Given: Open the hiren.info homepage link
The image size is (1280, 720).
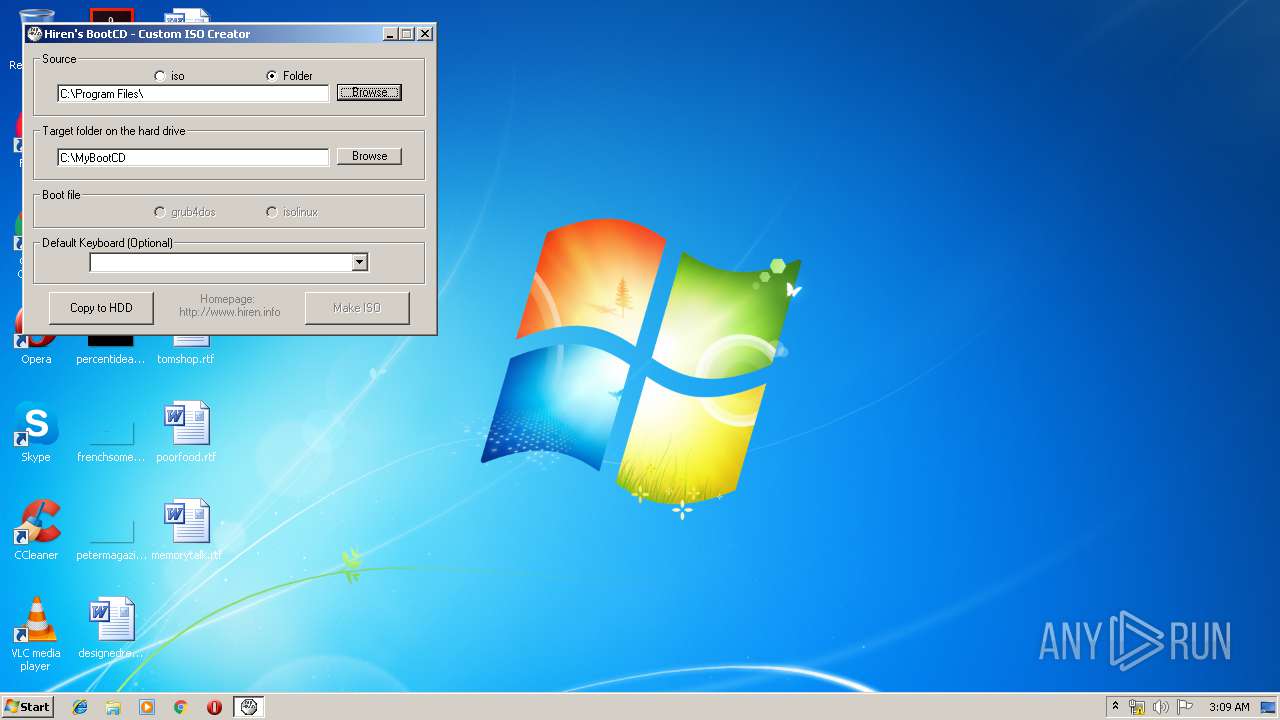Looking at the screenshot, I should tap(229, 312).
